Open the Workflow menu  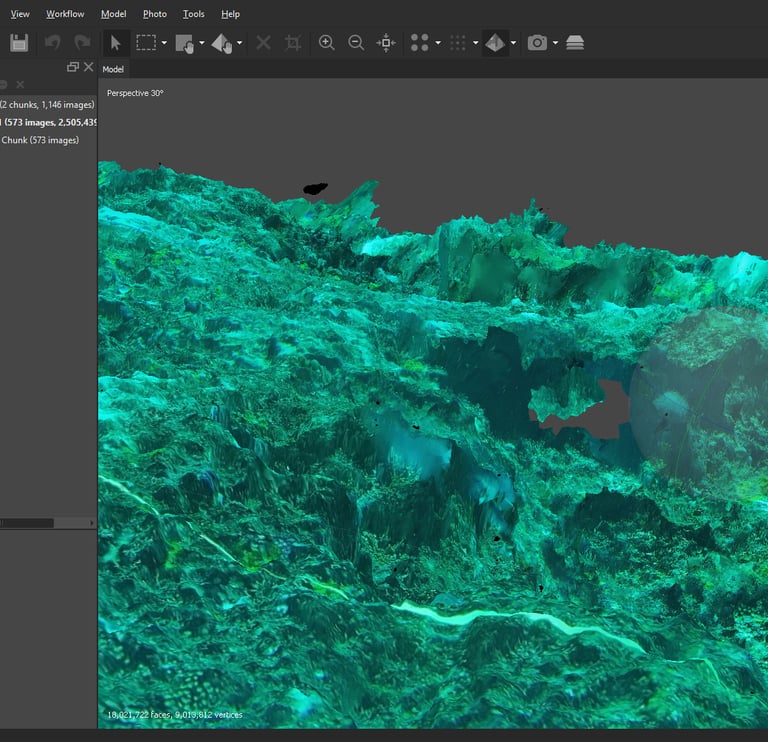[x=65, y=14]
